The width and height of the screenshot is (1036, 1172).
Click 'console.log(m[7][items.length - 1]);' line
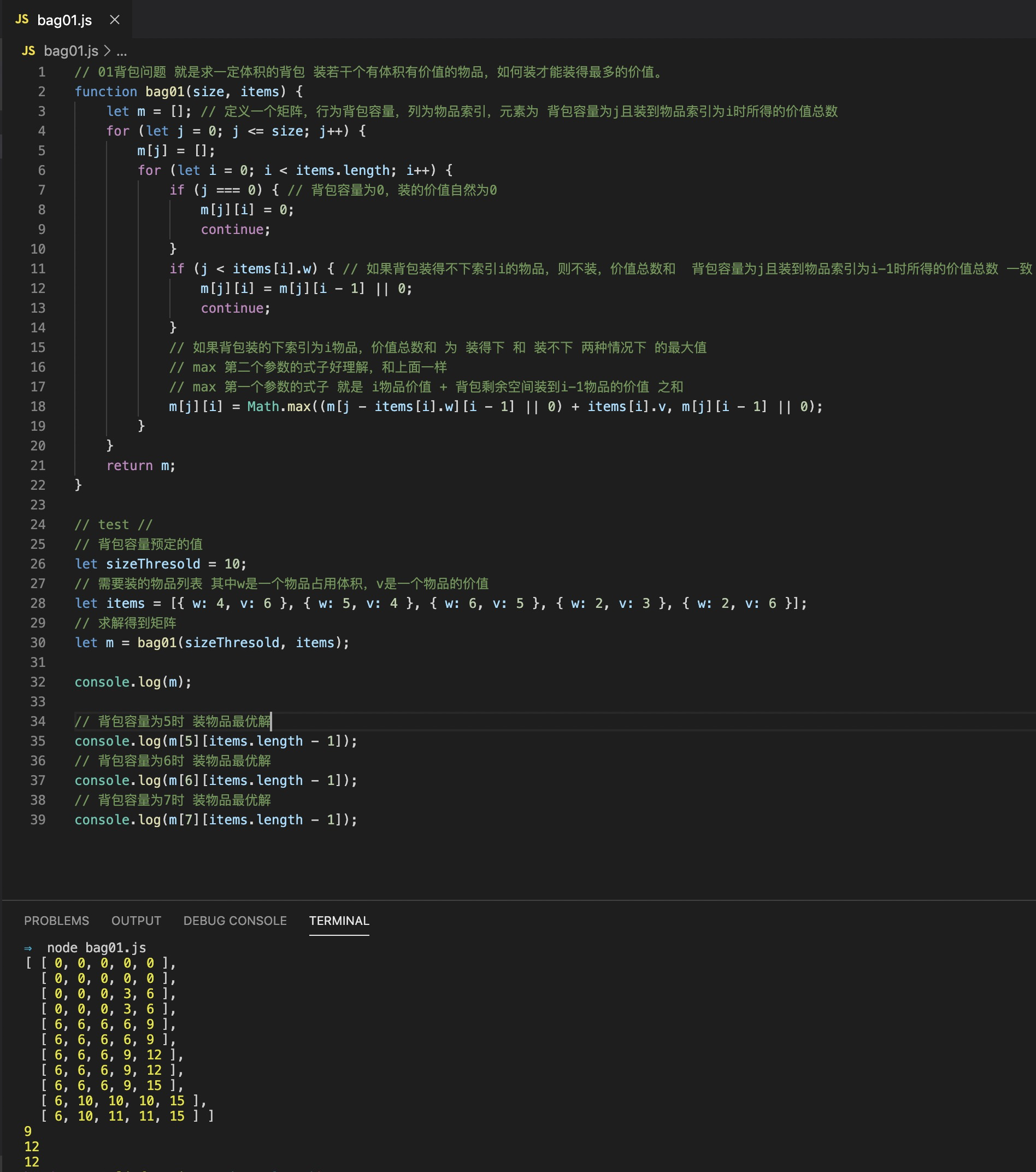(216, 820)
